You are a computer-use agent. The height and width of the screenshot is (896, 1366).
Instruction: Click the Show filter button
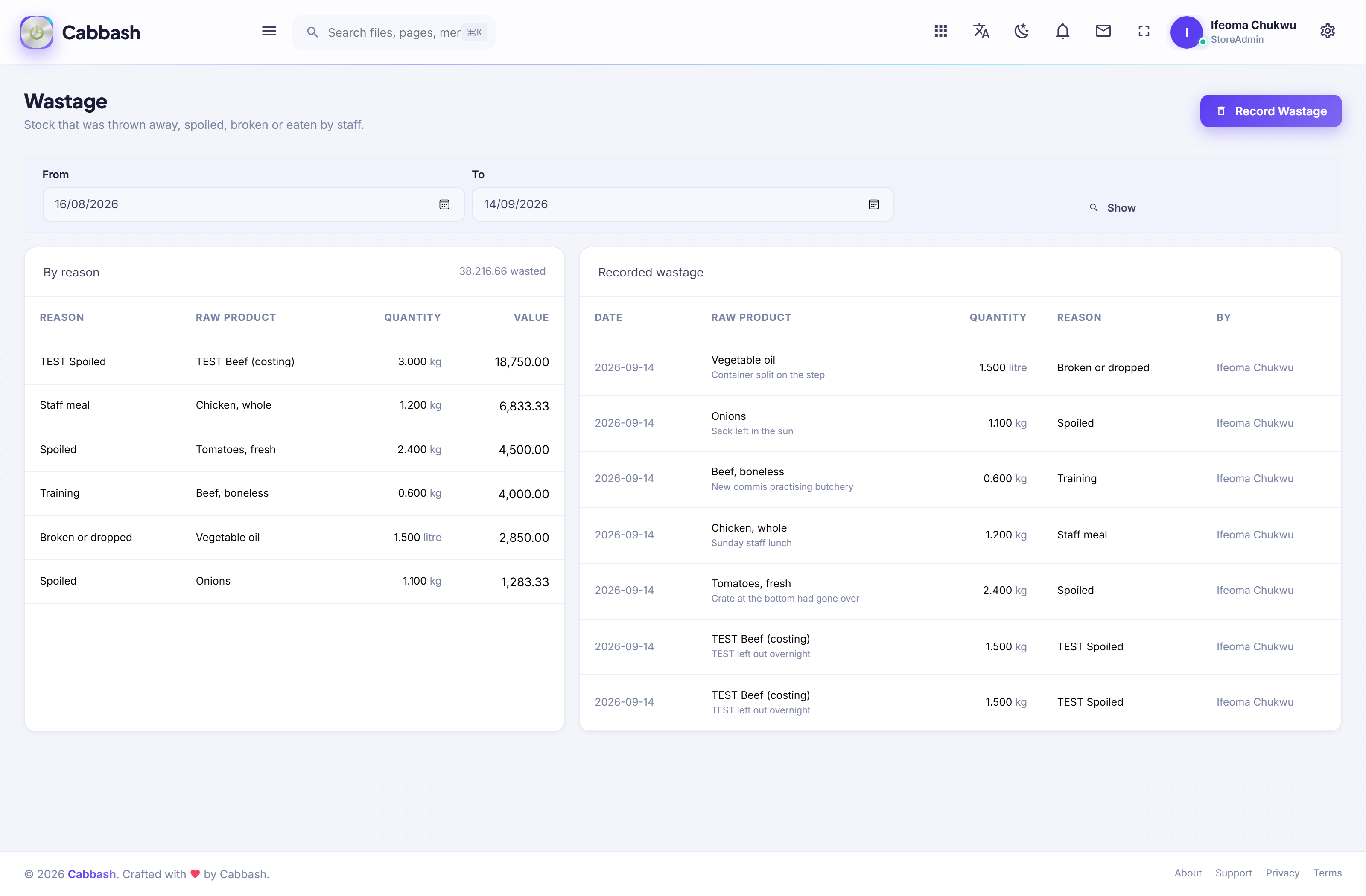tap(1113, 208)
